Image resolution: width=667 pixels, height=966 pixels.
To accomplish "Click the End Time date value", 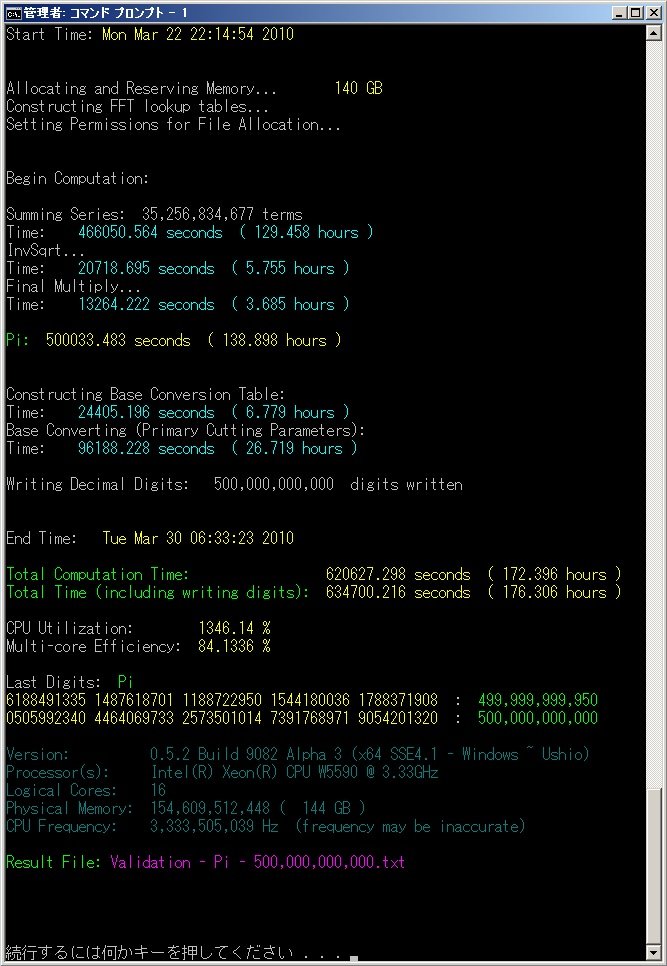I will tap(198, 538).
